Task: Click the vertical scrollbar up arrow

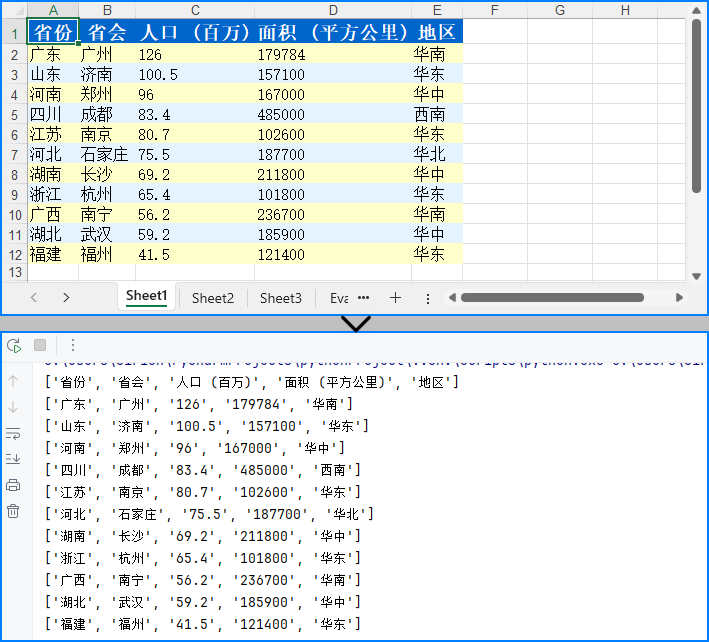Action: point(696,11)
